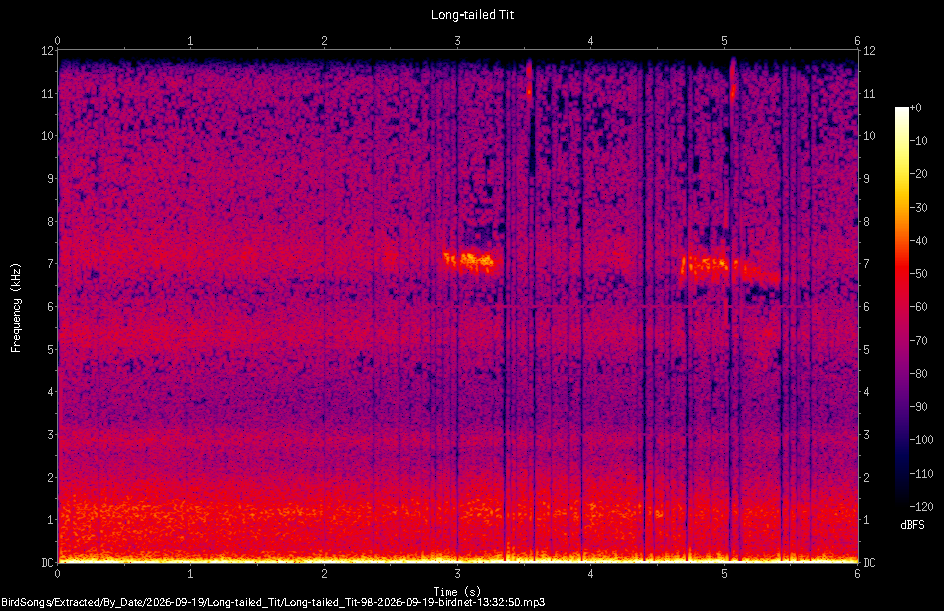944x611 pixels.
Task: Click the "1" tick on the bottom time axis
Action: pos(191,574)
